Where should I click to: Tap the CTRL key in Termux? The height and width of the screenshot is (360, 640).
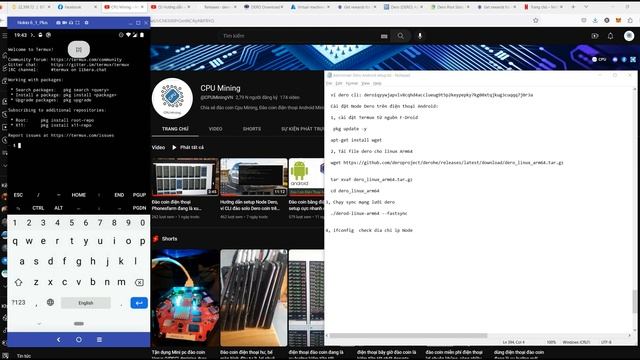click(x=38, y=208)
